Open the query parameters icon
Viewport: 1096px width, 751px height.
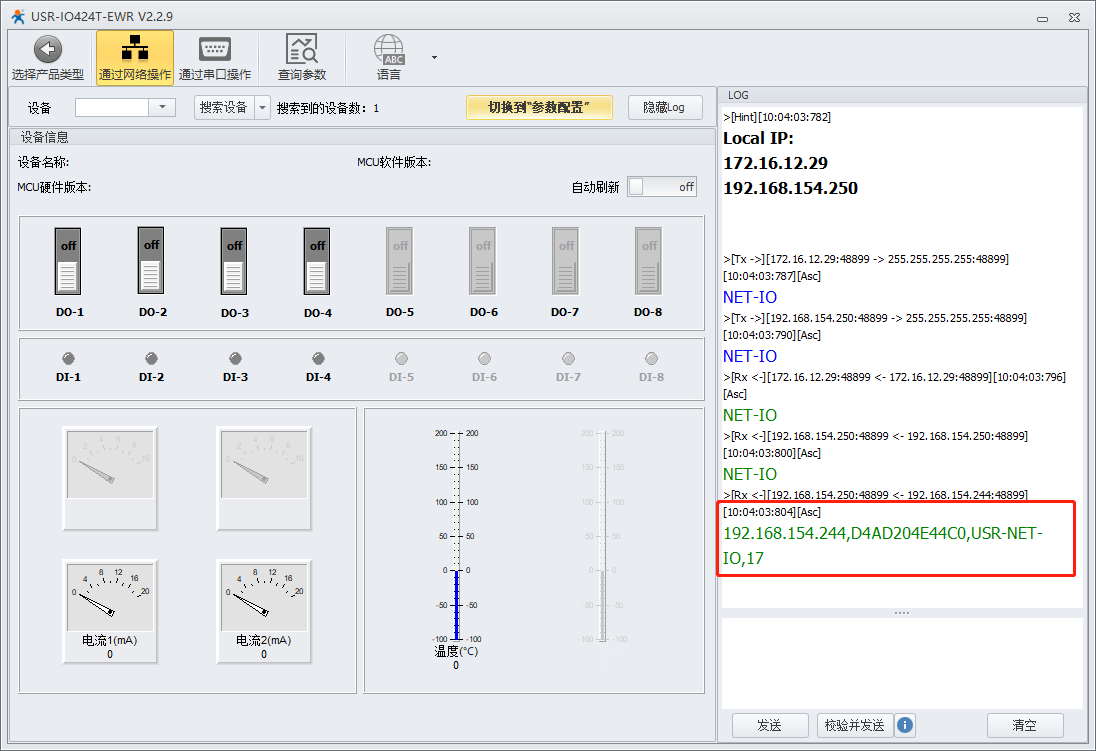click(302, 49)
